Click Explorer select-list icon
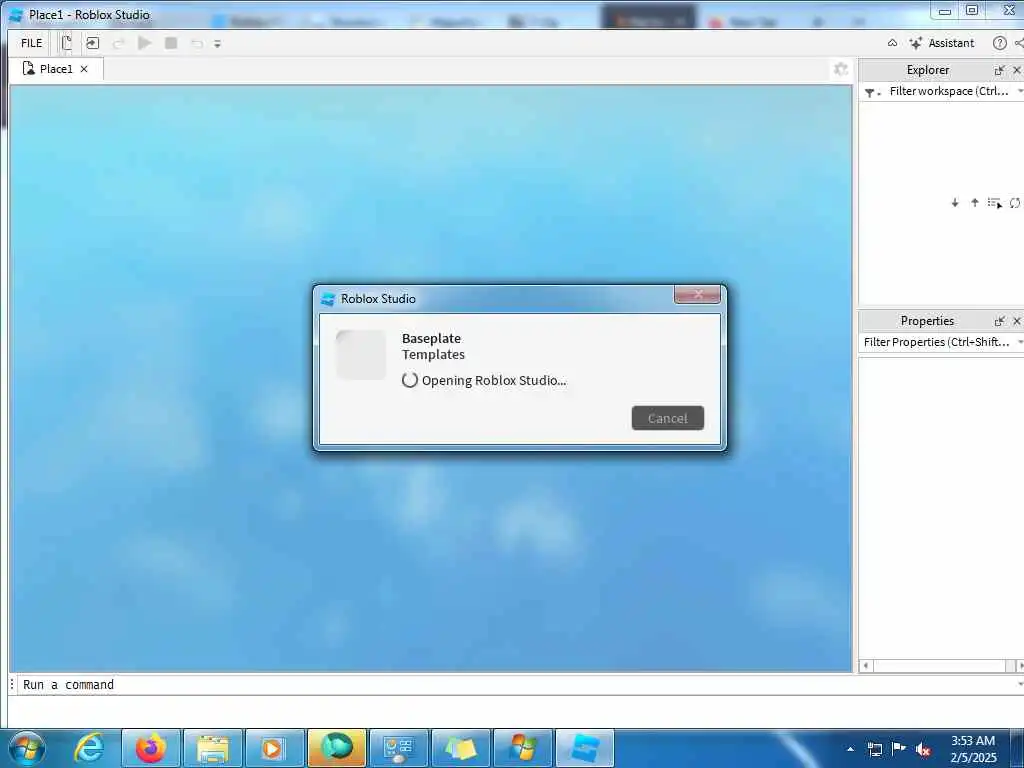The height and width of the screenshot is (768, 1024). (995, 203)
